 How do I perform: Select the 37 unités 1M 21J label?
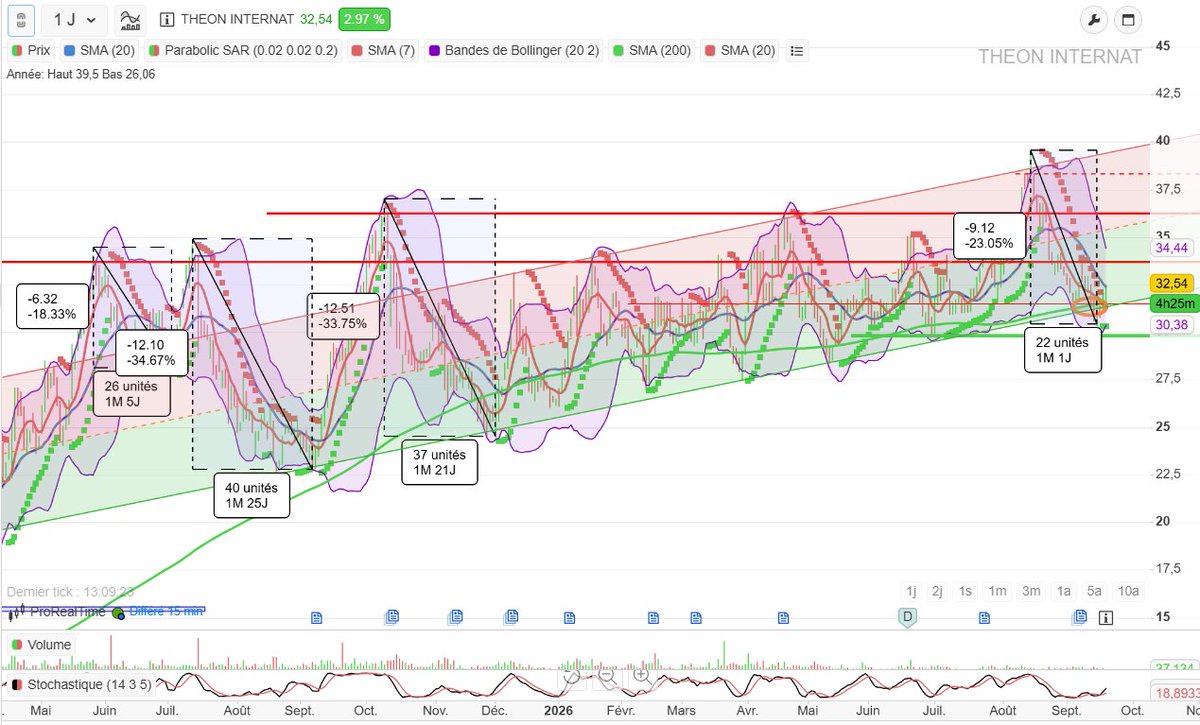pos(440,462)
